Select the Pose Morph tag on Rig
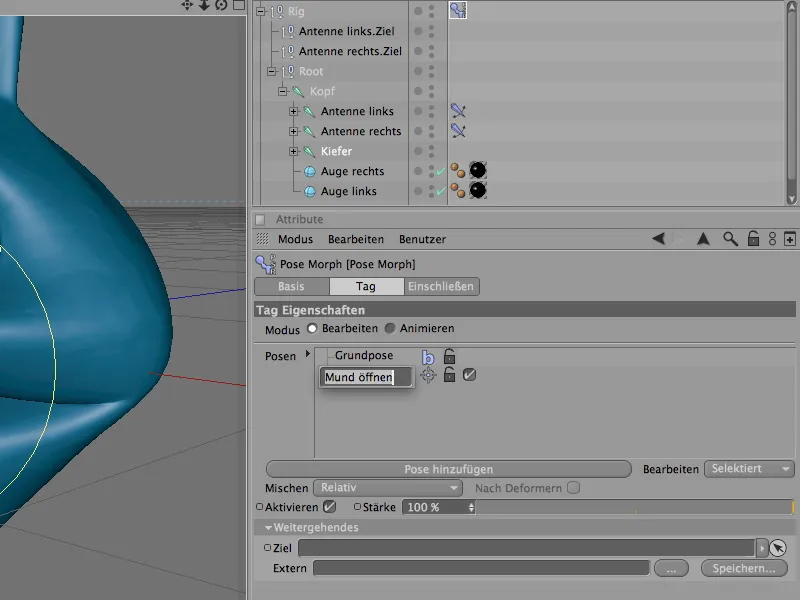This screenshot has width=800, height=600. coord(458,10)
